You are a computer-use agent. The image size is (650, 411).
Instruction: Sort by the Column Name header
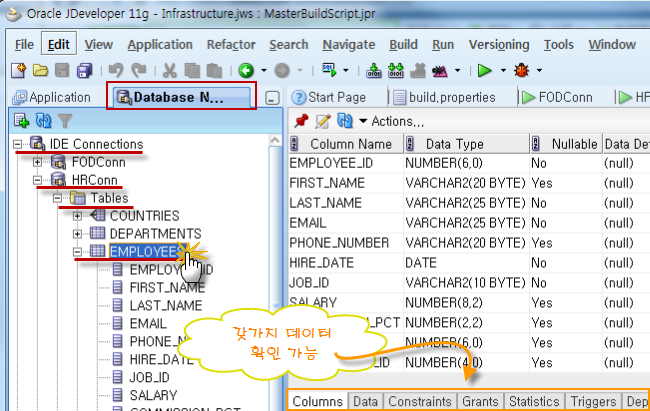click(346, 144)
